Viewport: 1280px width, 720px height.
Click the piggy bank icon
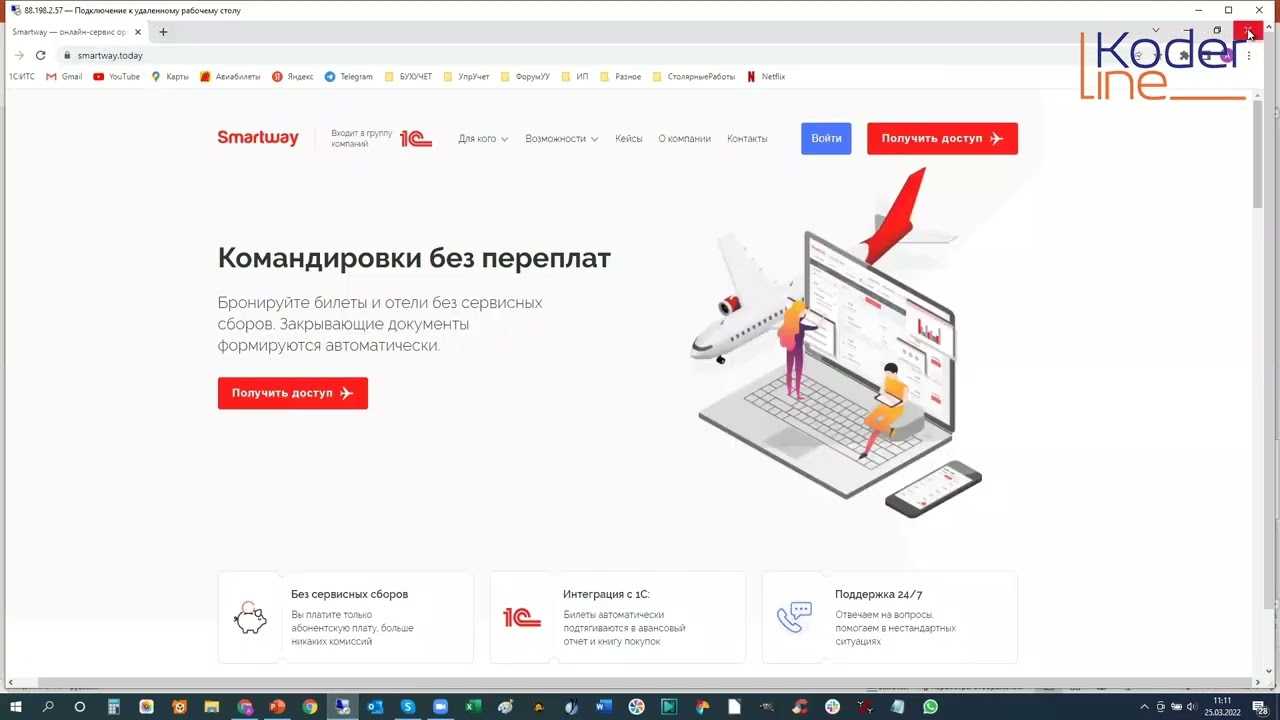(250, 618)
